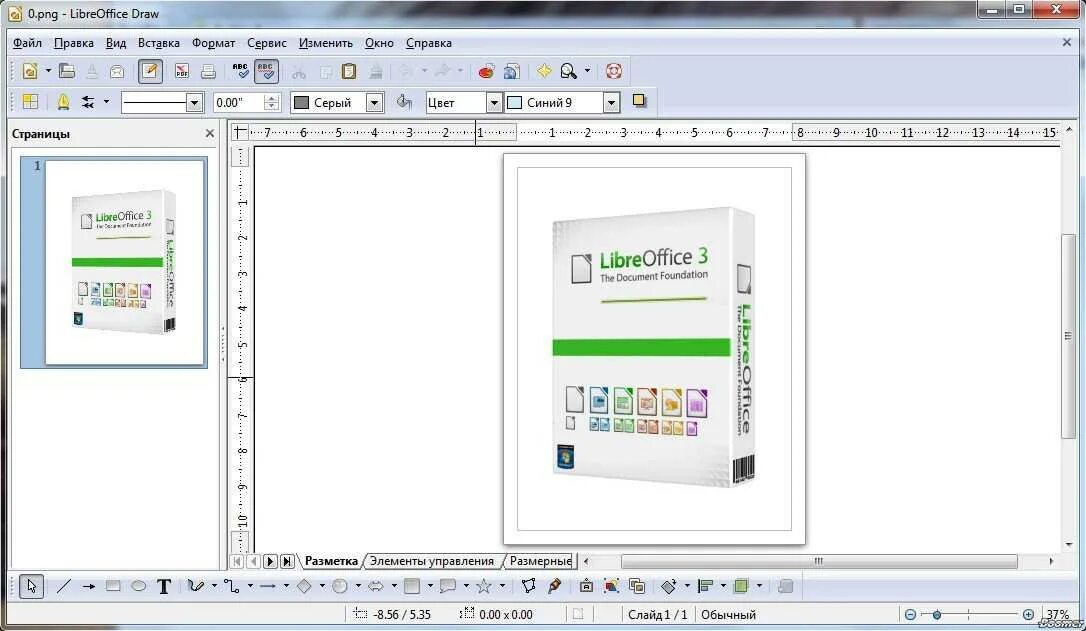The width and height of the screenshot is (1086, 631).
Task: Click the Paste clipboard icon
Action: [x=349, y=71]
